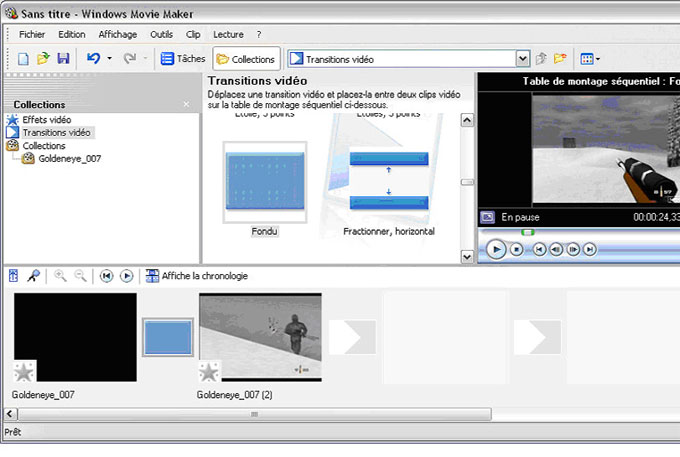Click the zoom out magnifier icon
The height and width of the screenshot is (457, 680).
80,276
